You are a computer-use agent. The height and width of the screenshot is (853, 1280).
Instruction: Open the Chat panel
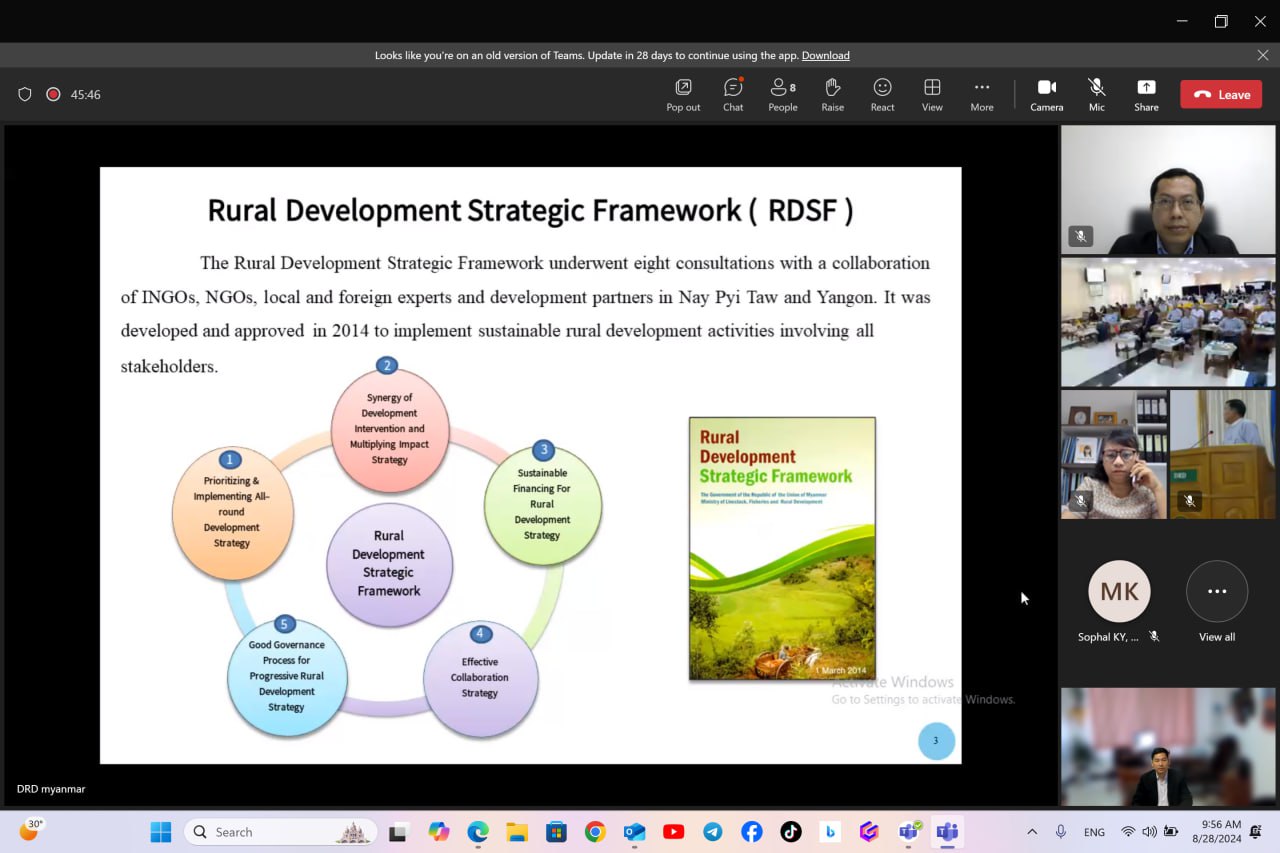733,94
